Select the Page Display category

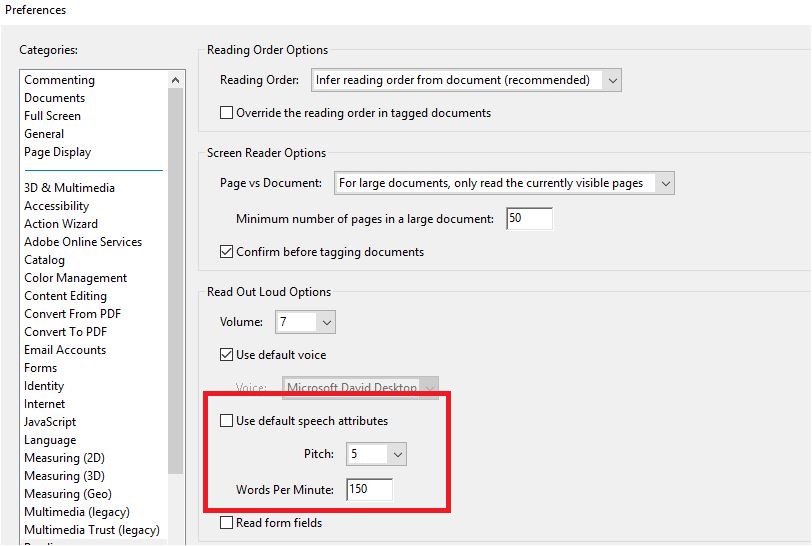57,152
